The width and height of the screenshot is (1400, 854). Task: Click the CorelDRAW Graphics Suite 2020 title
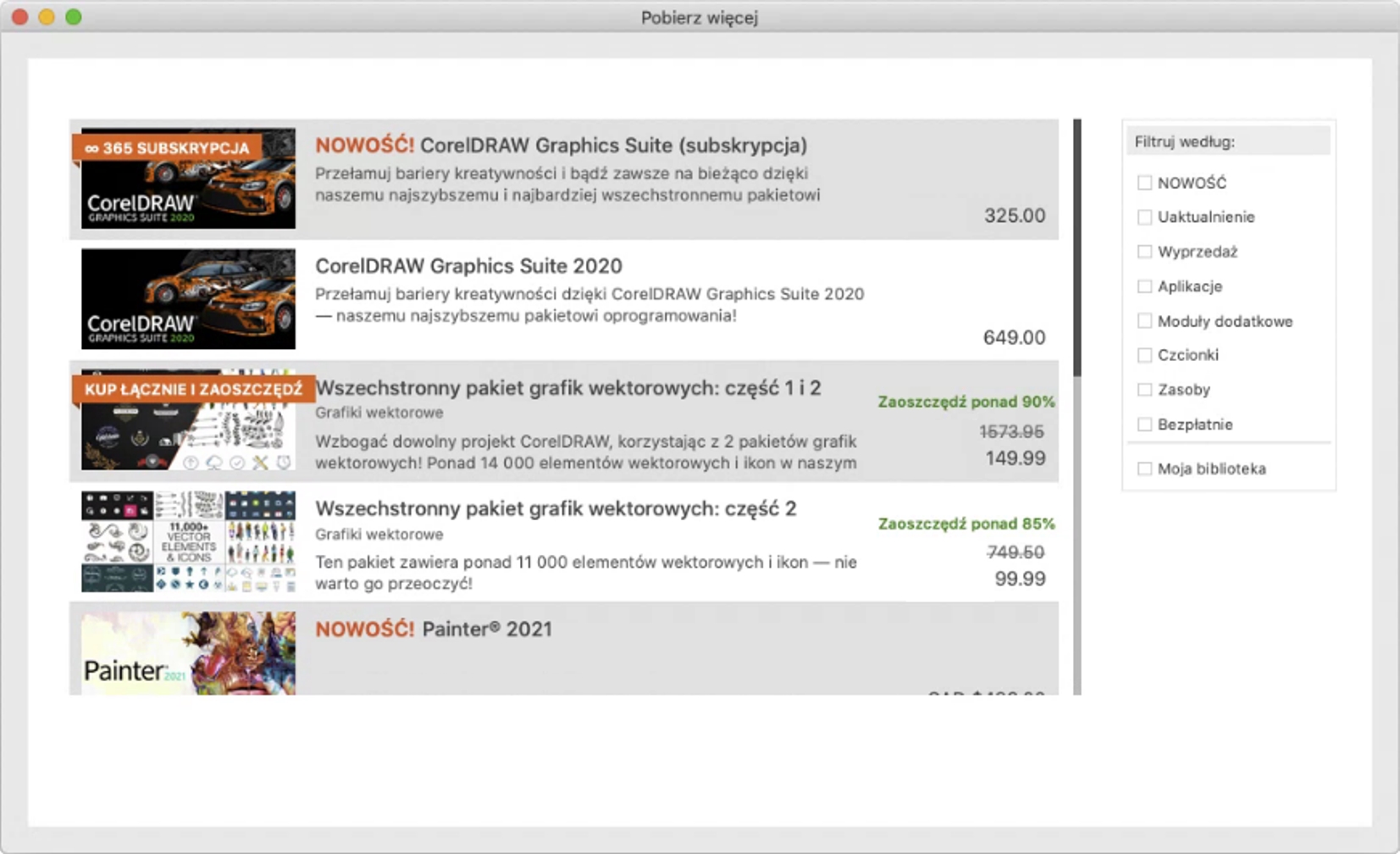(x=468, y=266)
